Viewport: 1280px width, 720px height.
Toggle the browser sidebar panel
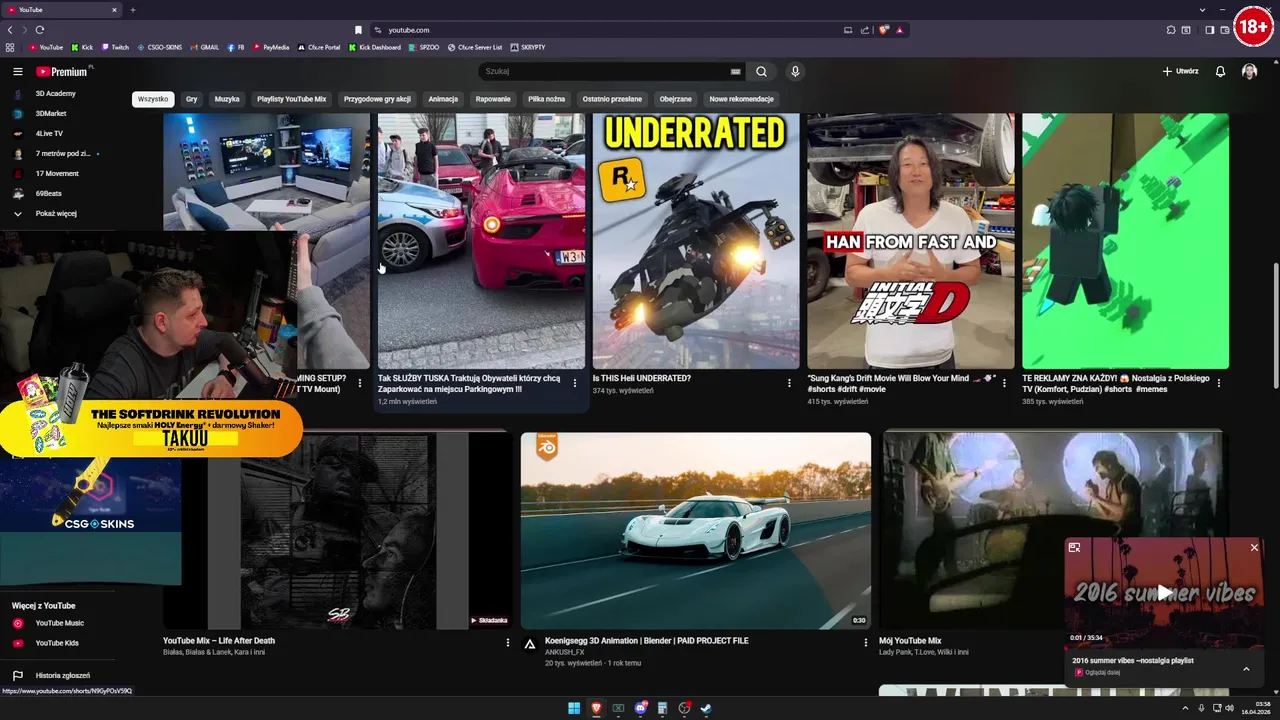[1209, 30]
